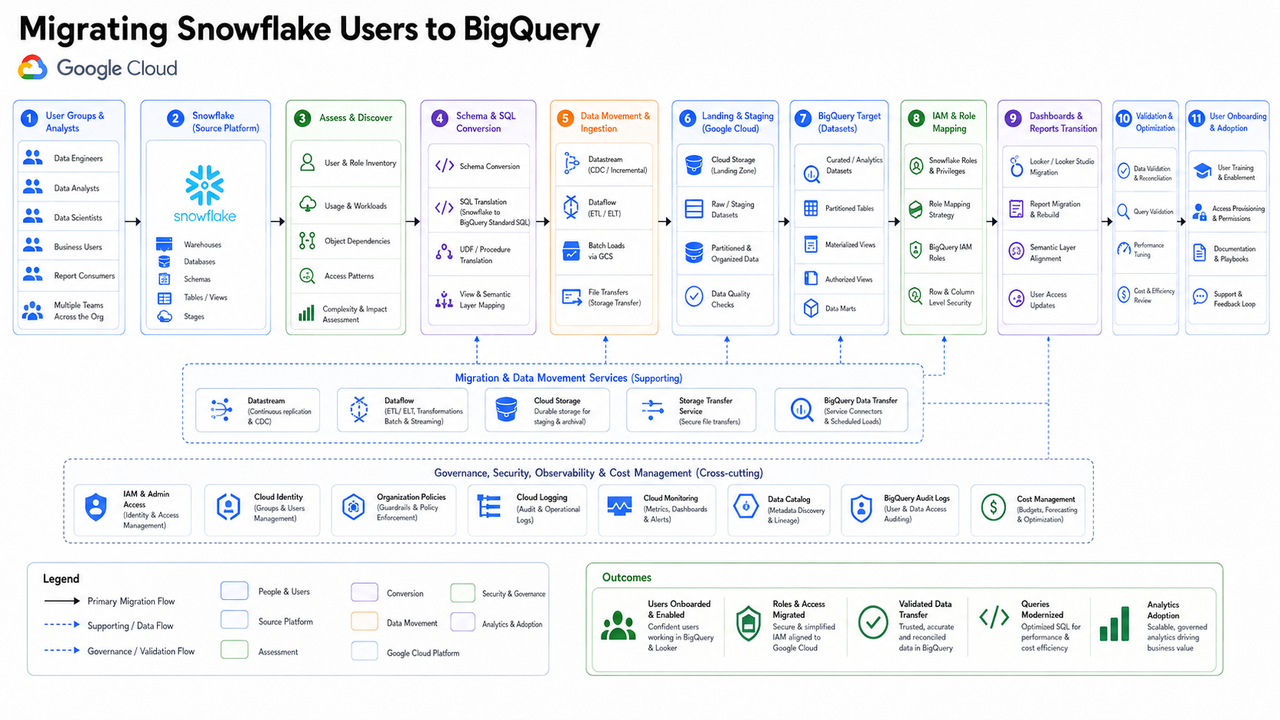This screenshot has height=720, width=1280.
Task: Click the Google Cloud Platform legend swatch
Action: (x=364, y=651)
